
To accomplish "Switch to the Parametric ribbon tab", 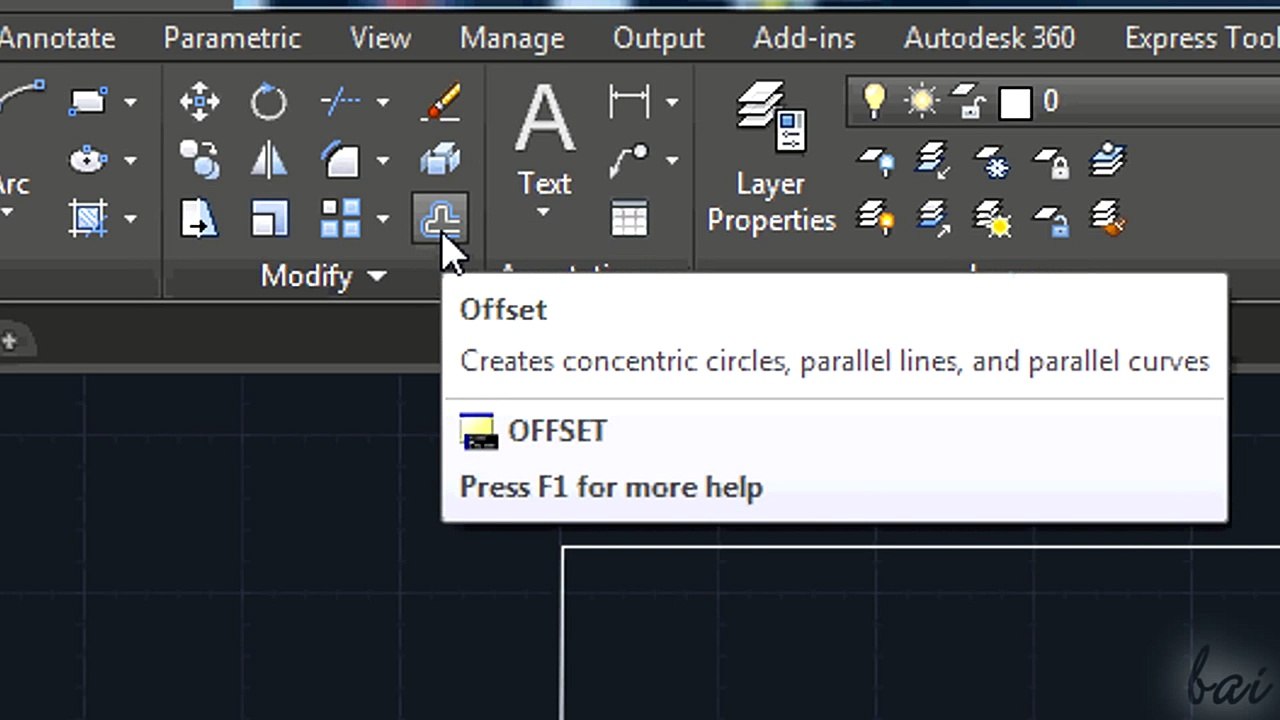I will pyautogui.click(x=232, y=39).
